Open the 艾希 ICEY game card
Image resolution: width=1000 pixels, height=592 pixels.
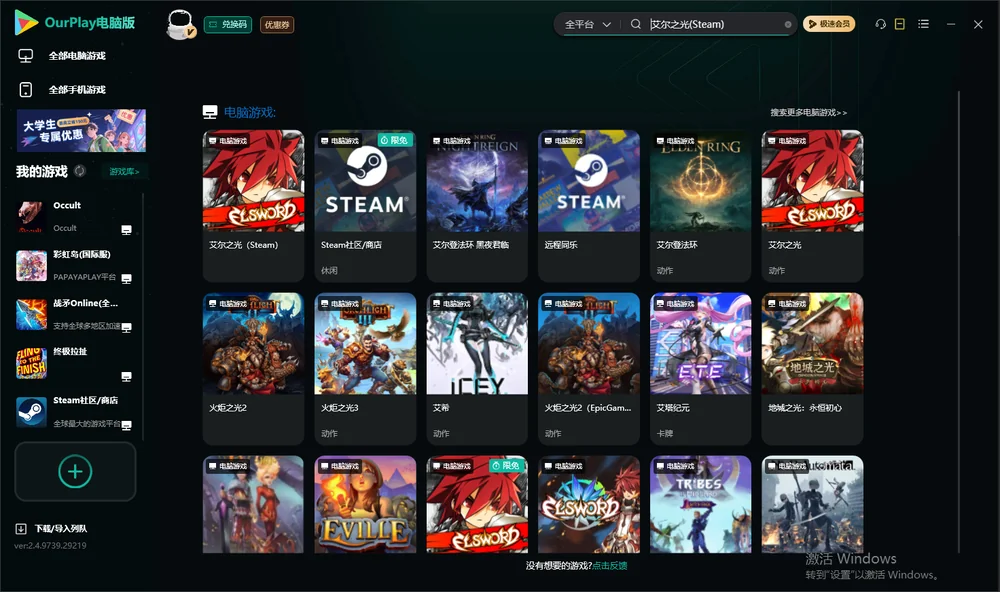coord(477,368)
